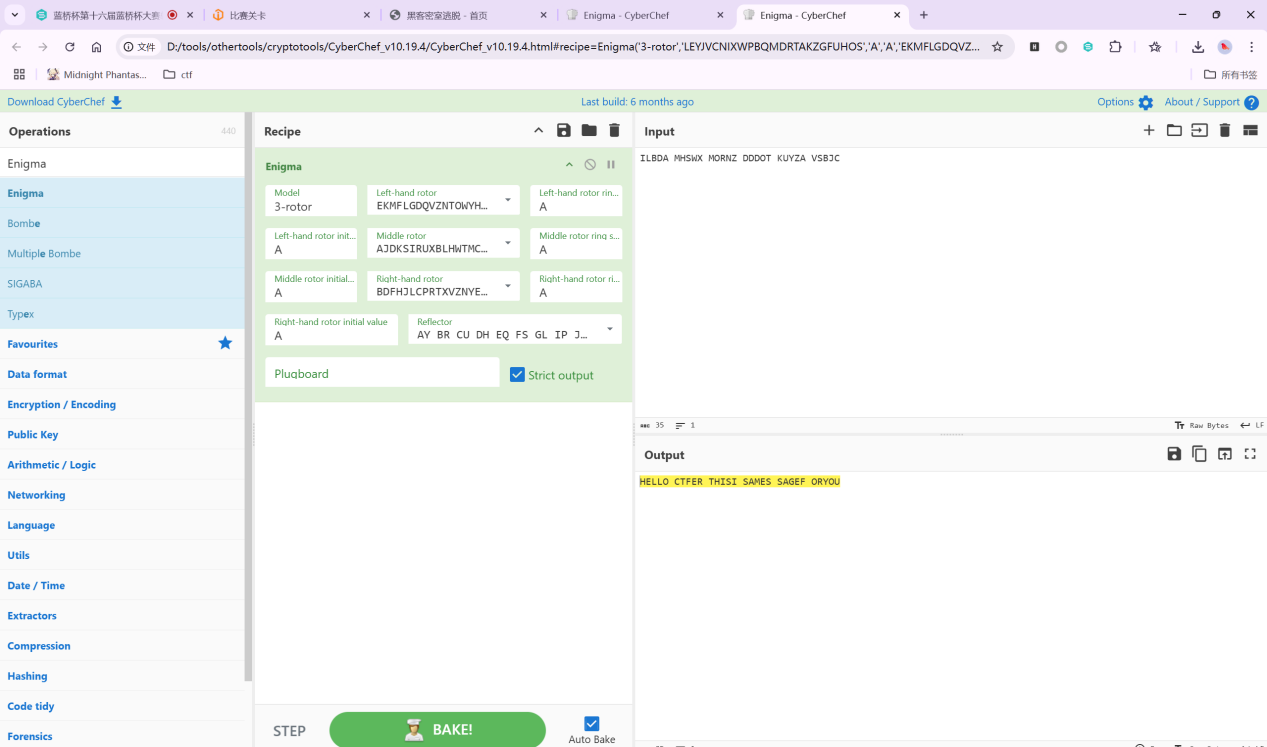Open the Data format category
The image size is (1267, 747).
(x=38, y=374)
